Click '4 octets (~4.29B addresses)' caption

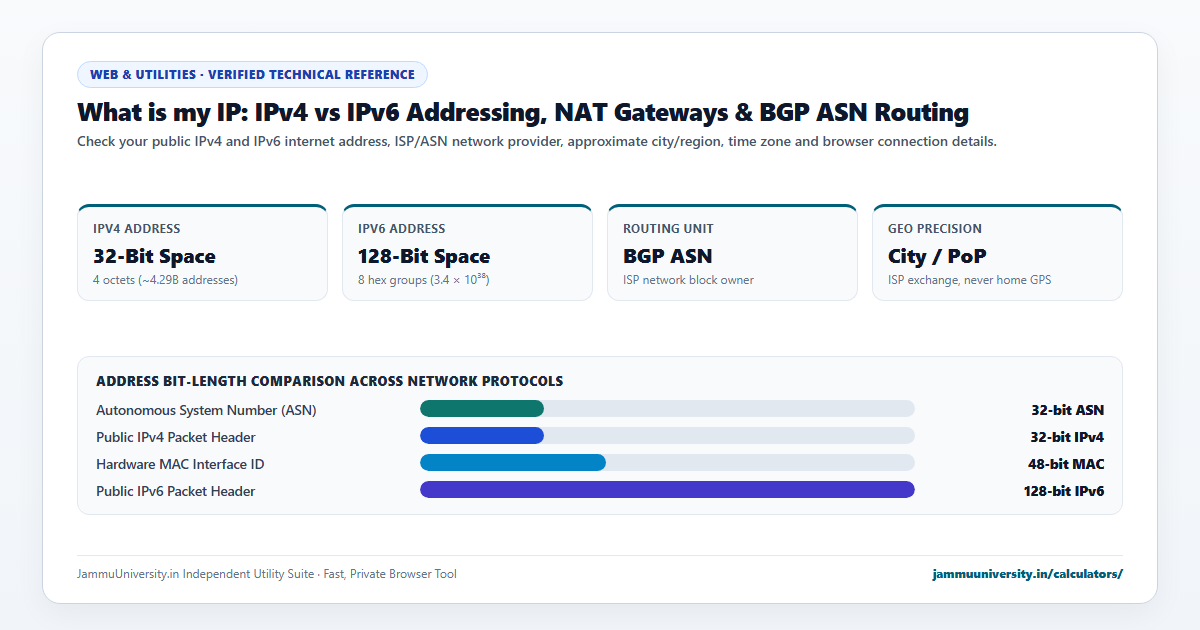166,280
